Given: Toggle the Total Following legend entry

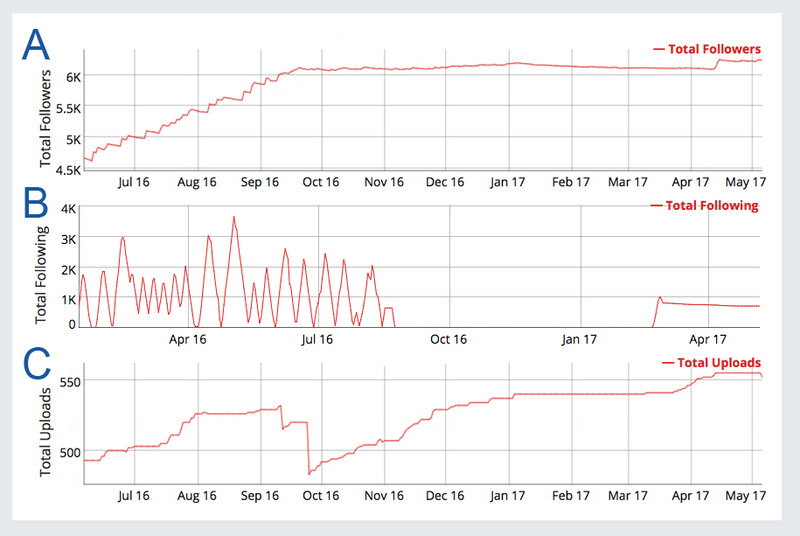Looking at the screenshot, I should tap(705, 206).
